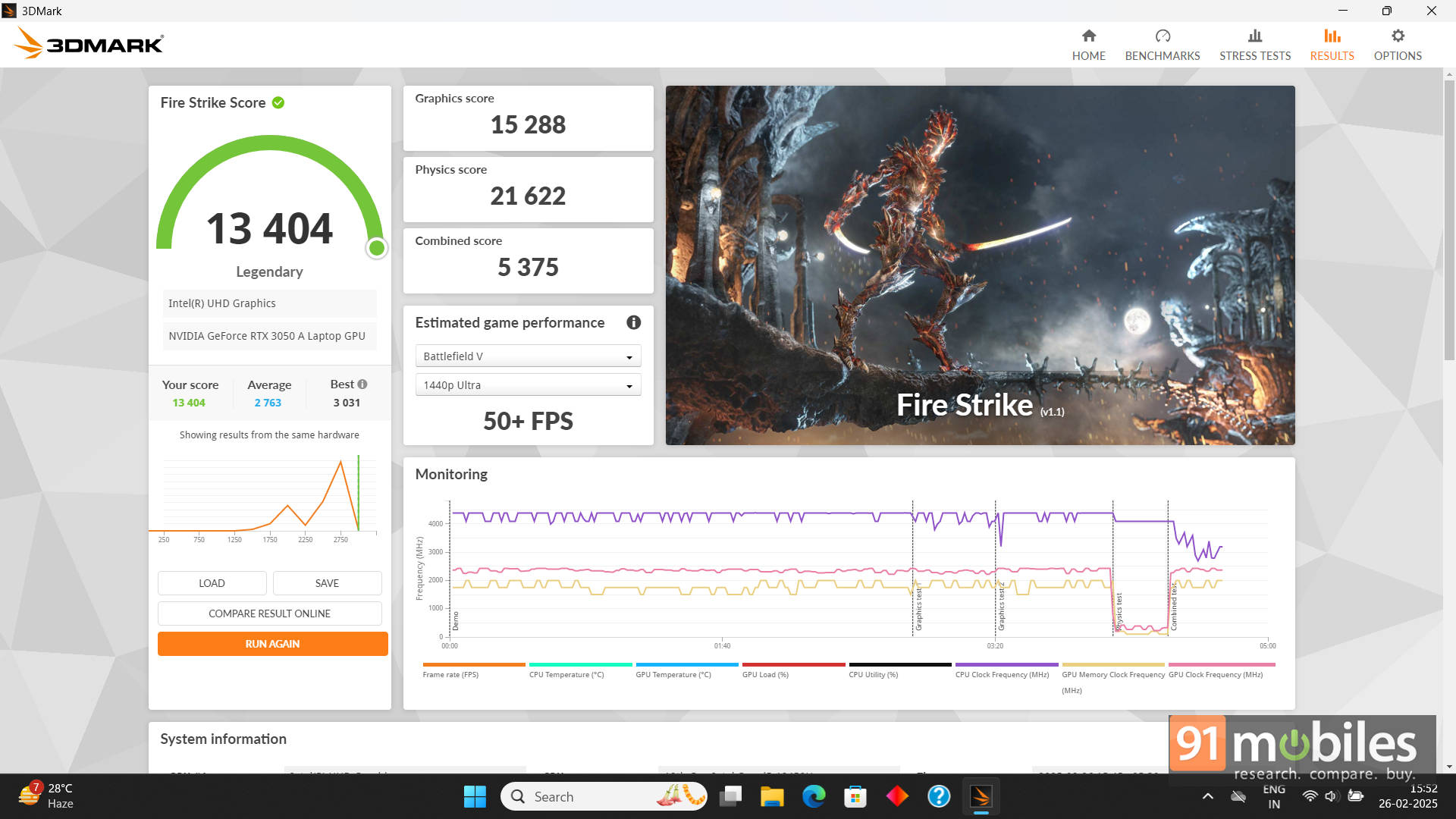
Task: Click the green score gauge endpoint
Action: pyautogui.click(x=376, y=248)
